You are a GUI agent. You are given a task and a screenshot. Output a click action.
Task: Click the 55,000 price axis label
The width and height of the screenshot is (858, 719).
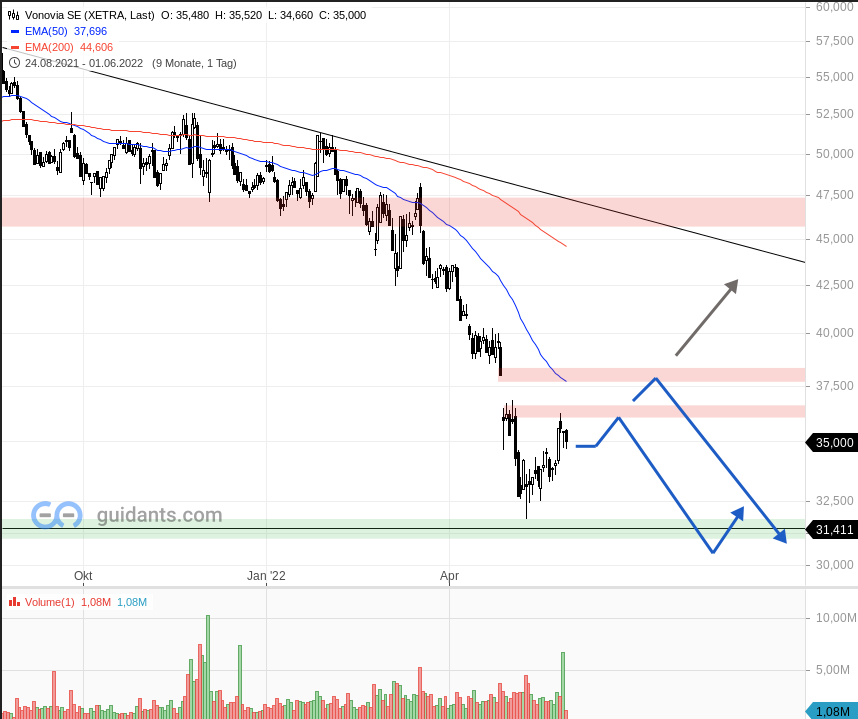834,77
